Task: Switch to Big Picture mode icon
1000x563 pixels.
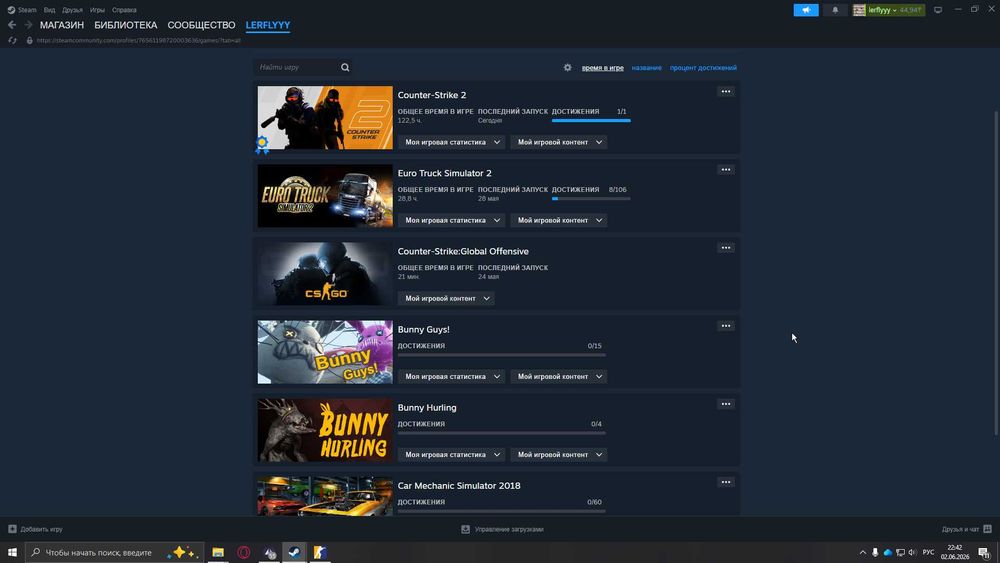Action: pyautogui.click(x=938, y=10)
